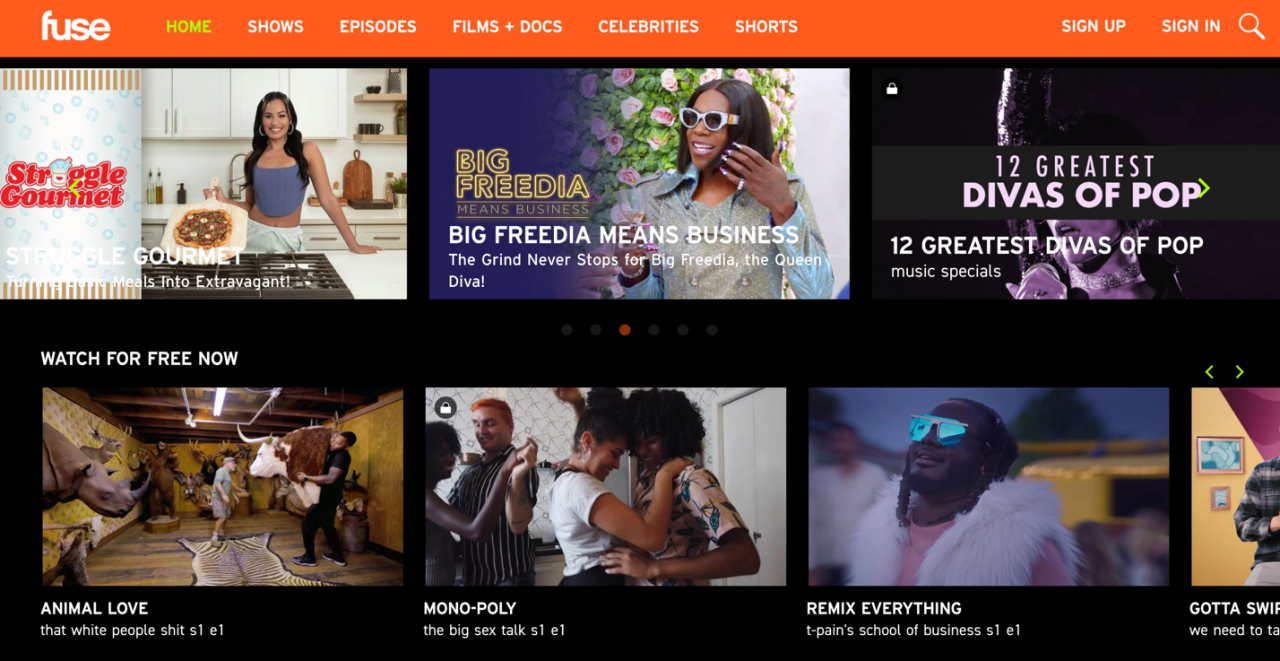
Task: Open the Big Freedia Means Business banner
Action: pyautogui.click(x=639, y=184)
